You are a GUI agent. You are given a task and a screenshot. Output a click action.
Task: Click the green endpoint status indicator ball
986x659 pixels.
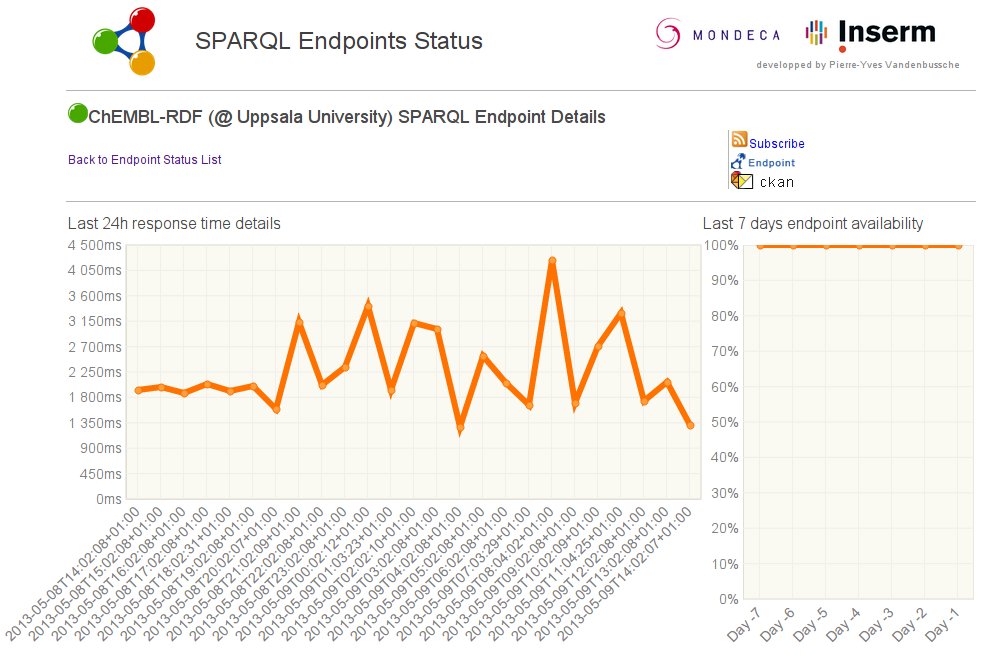click(77, 113)
